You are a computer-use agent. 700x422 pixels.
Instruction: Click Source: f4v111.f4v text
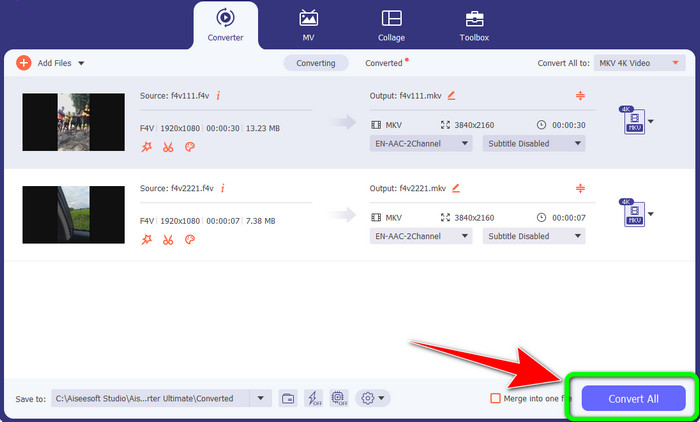[x=175, y=96]
